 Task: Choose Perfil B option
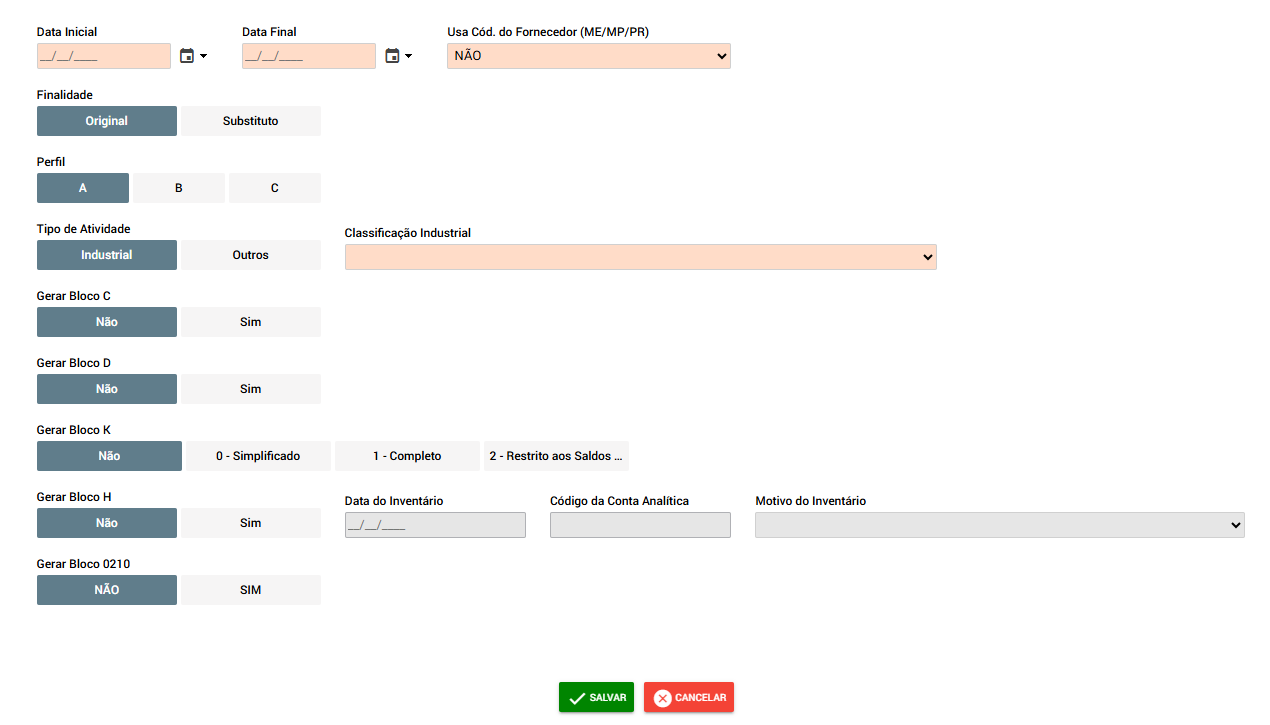[x=179, y=188]
